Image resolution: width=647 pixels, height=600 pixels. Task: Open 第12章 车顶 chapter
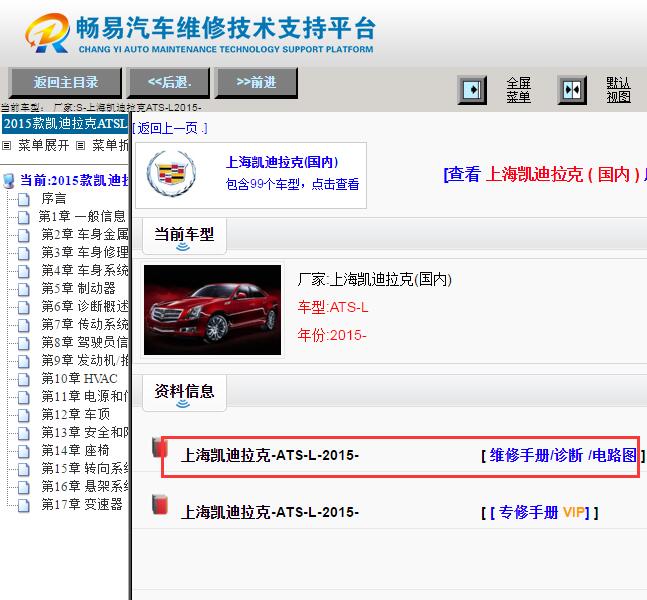coord(76,414)
